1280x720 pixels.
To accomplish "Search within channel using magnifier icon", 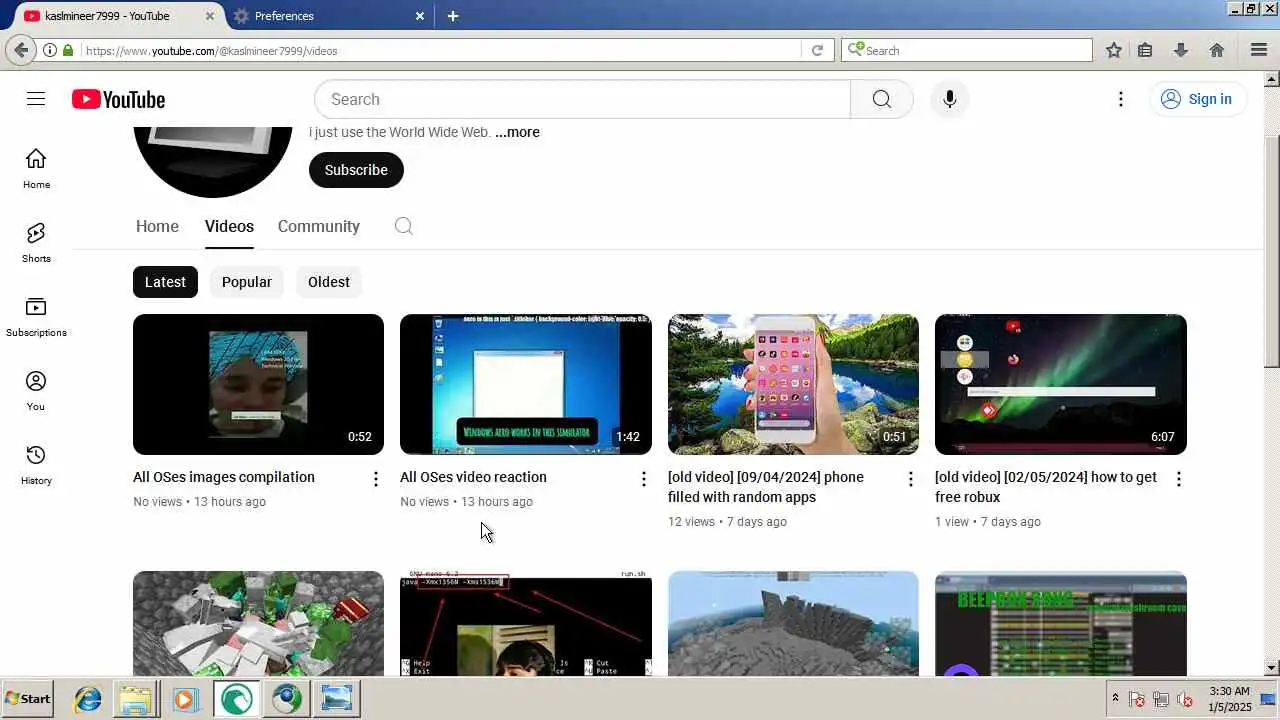I will [x=403, y=226].
